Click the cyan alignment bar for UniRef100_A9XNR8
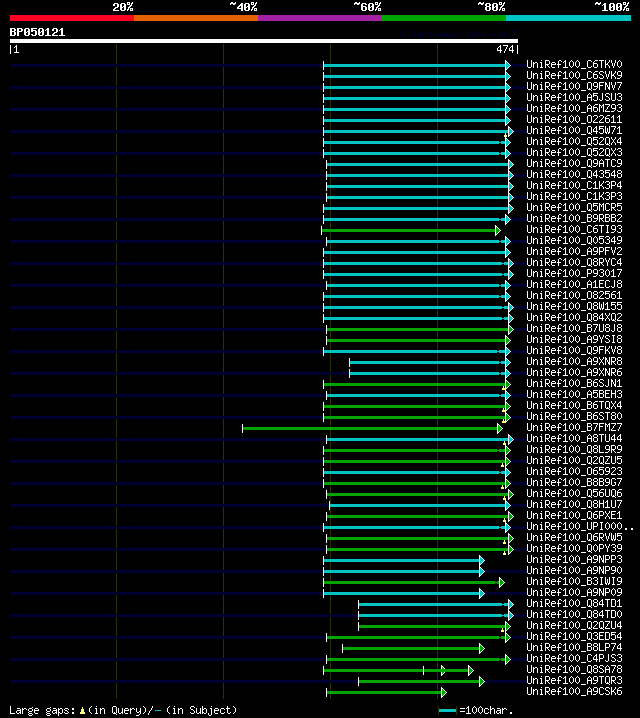Viewport: 640px width, 718px height. coord(430,362)
